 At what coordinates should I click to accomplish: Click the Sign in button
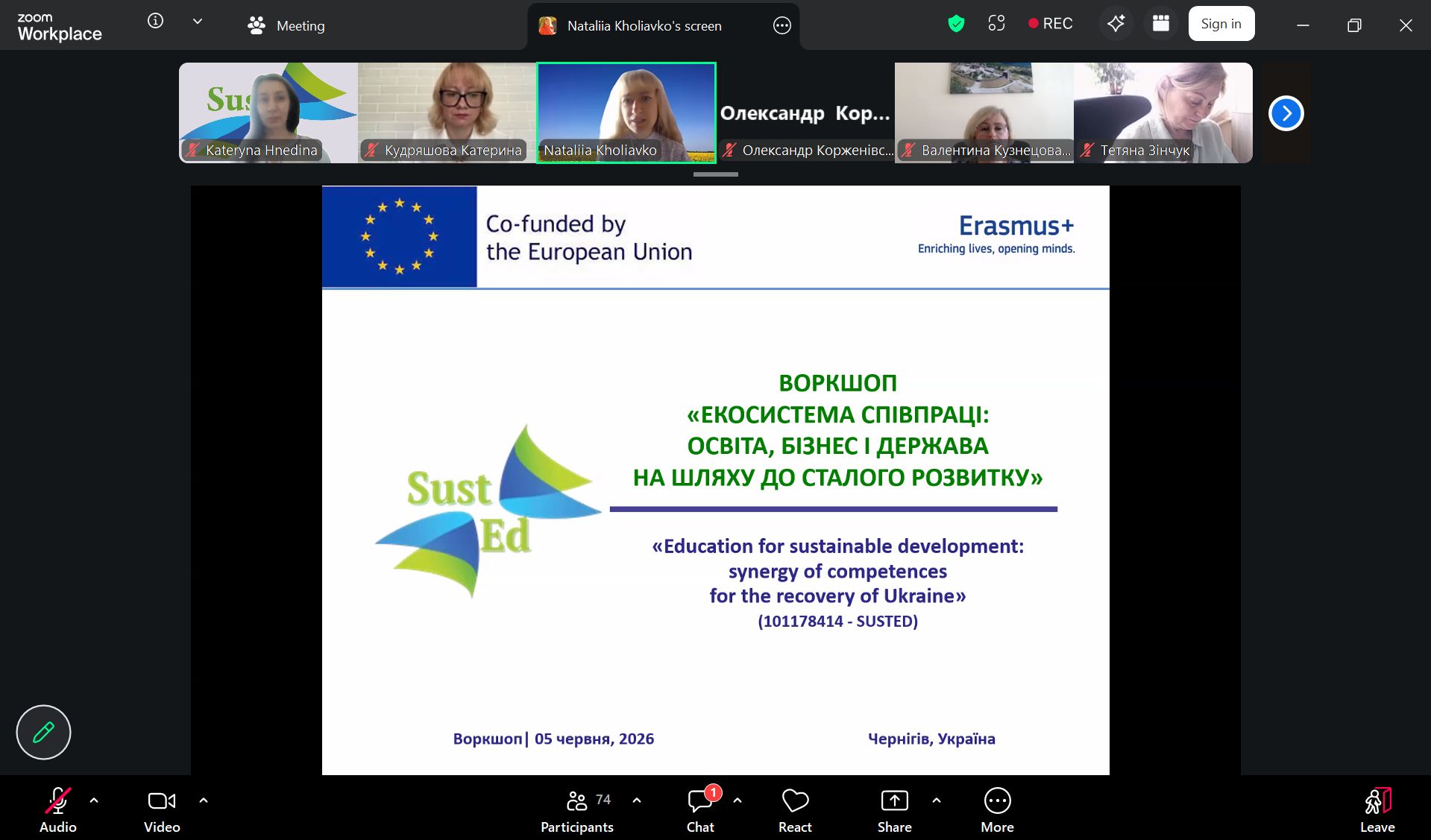(1221, 24)
